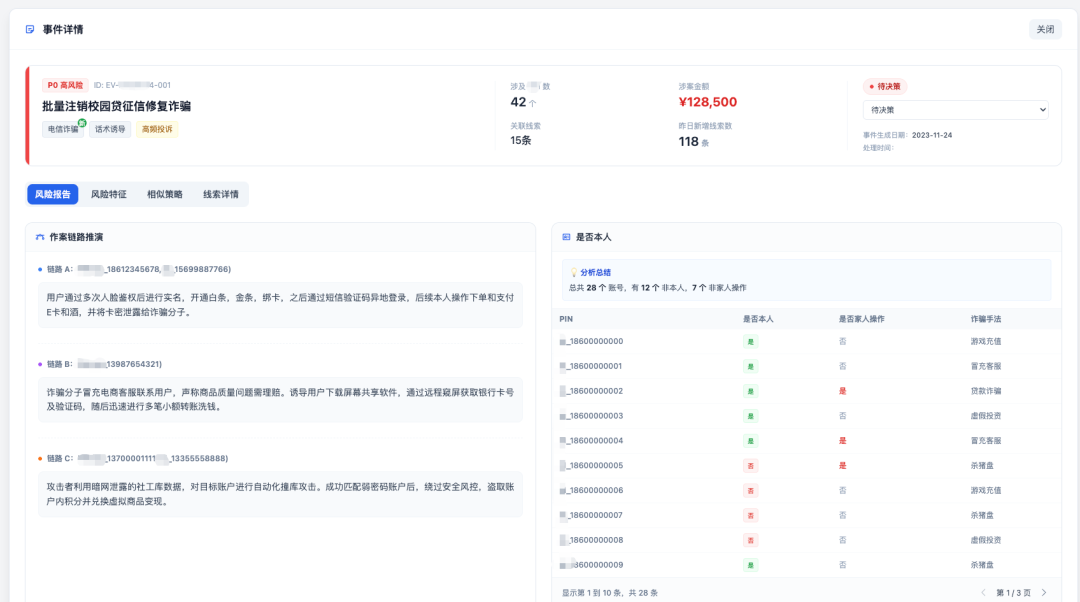Click the up arrow next to 42

(x=533, y=103)
